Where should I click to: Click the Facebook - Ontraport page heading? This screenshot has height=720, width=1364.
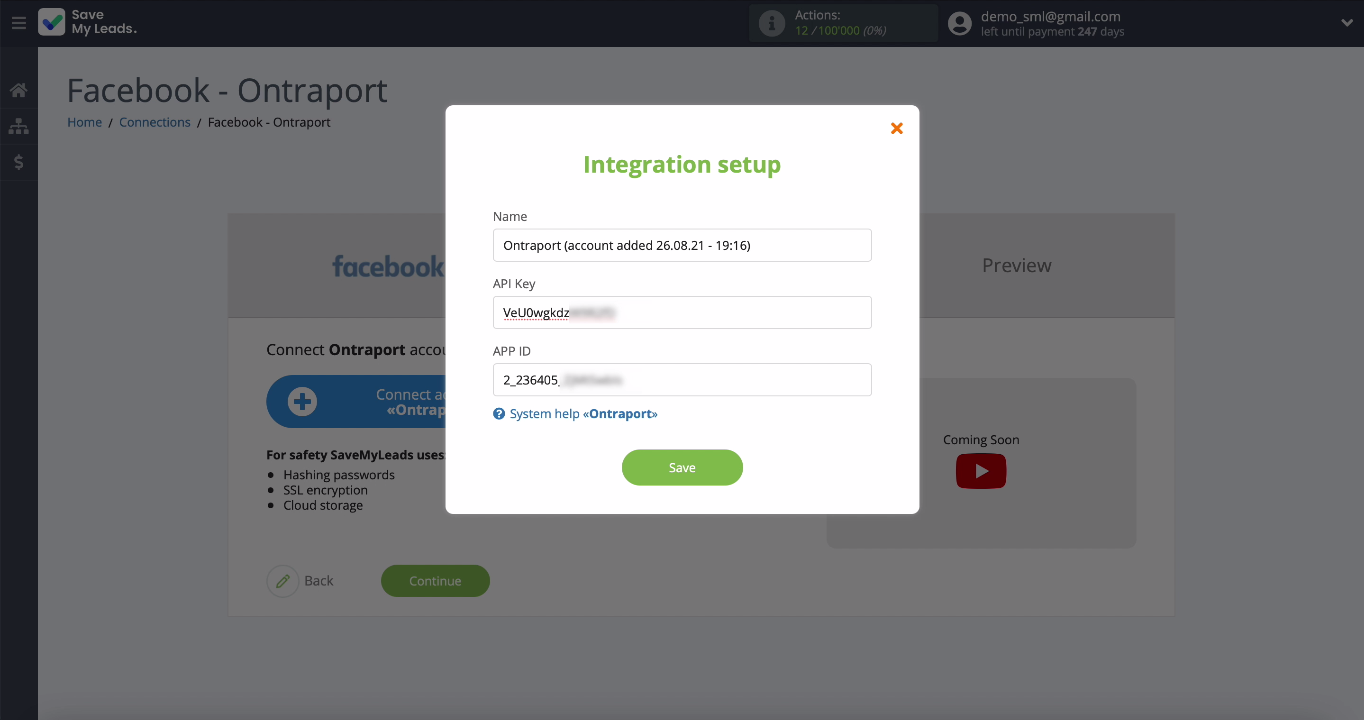pyautogui.click(x=227, y=91)
